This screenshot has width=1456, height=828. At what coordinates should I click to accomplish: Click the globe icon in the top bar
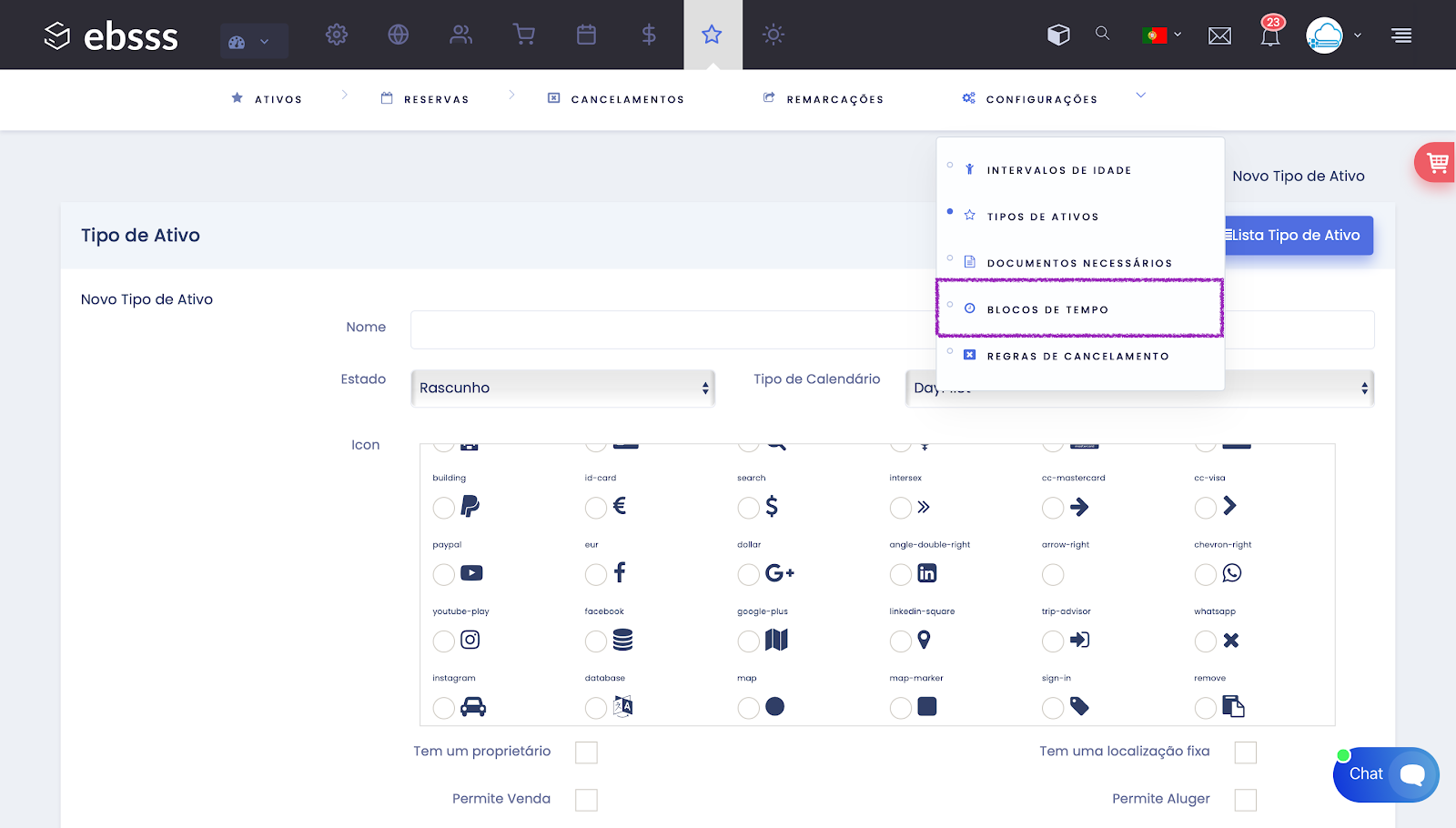click(x=399, y=35)
